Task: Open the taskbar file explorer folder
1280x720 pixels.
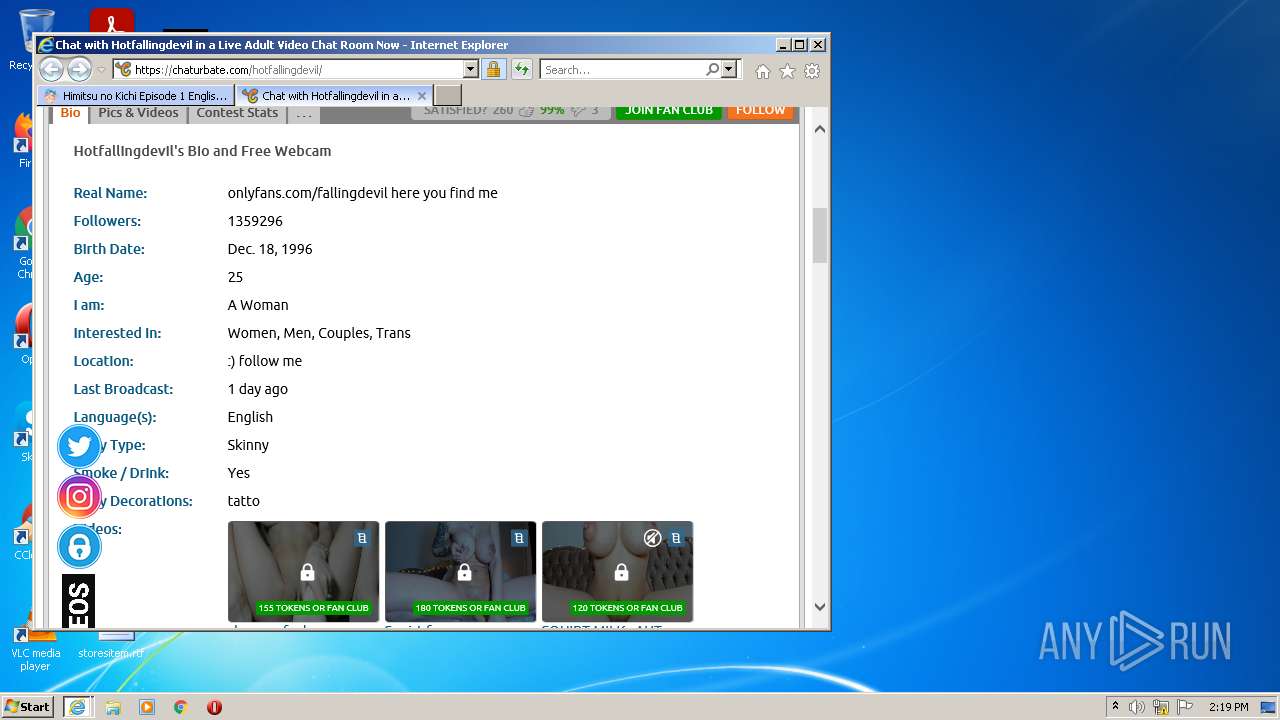Action: click(113, 707)
